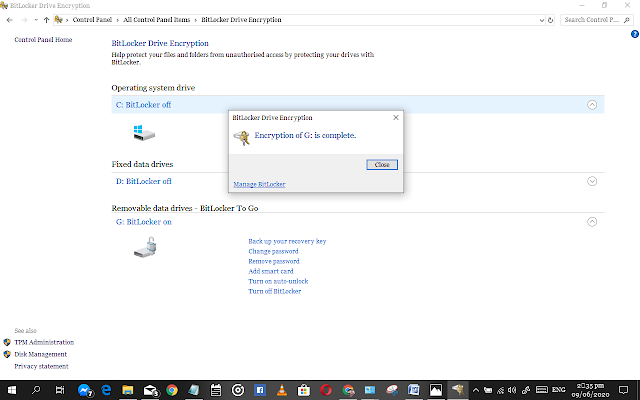Open Microsoft Store from taskbar

pos(304,390)
